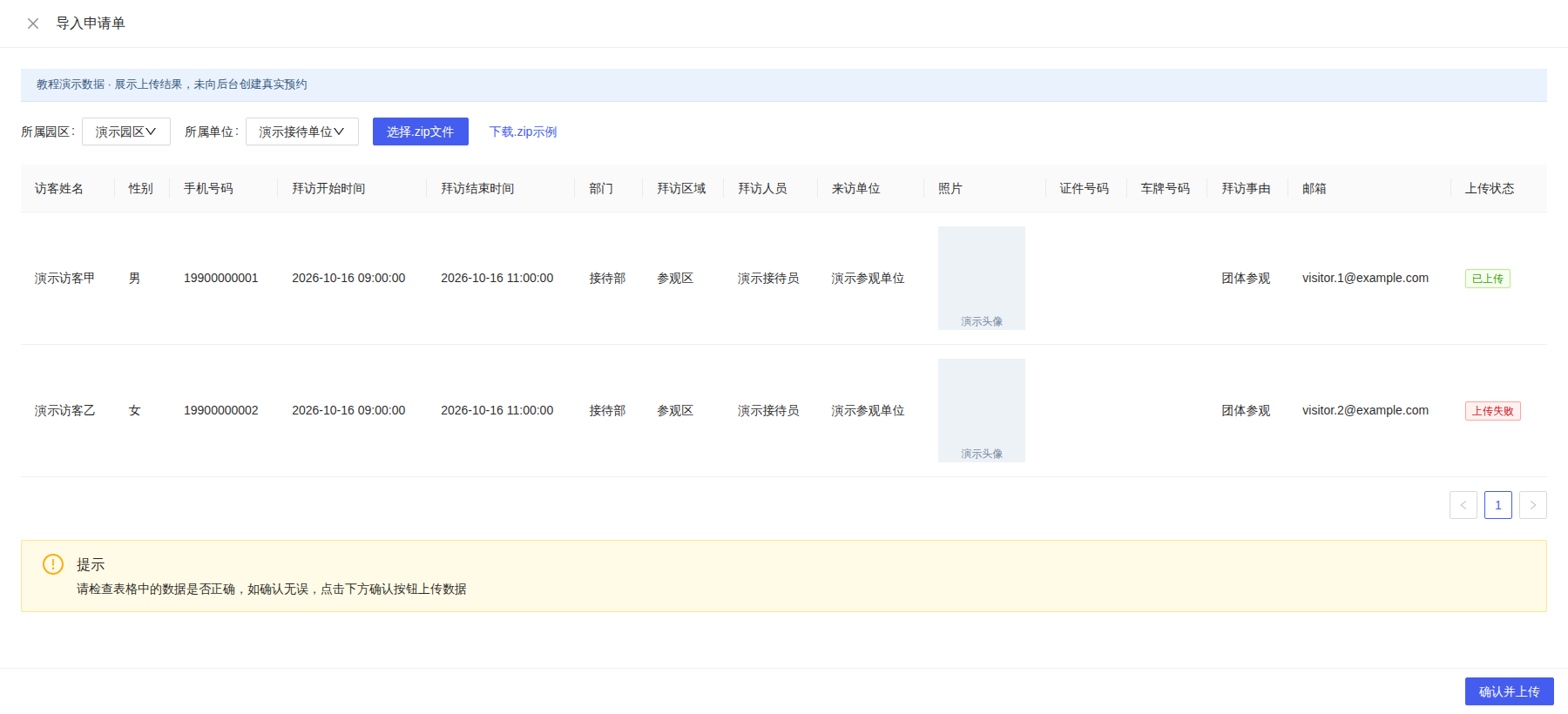Screen dimensions: 1568x714
Task: Click the 选择.zip文件 button
Action: pyautogui.click(x=421, y=131)
